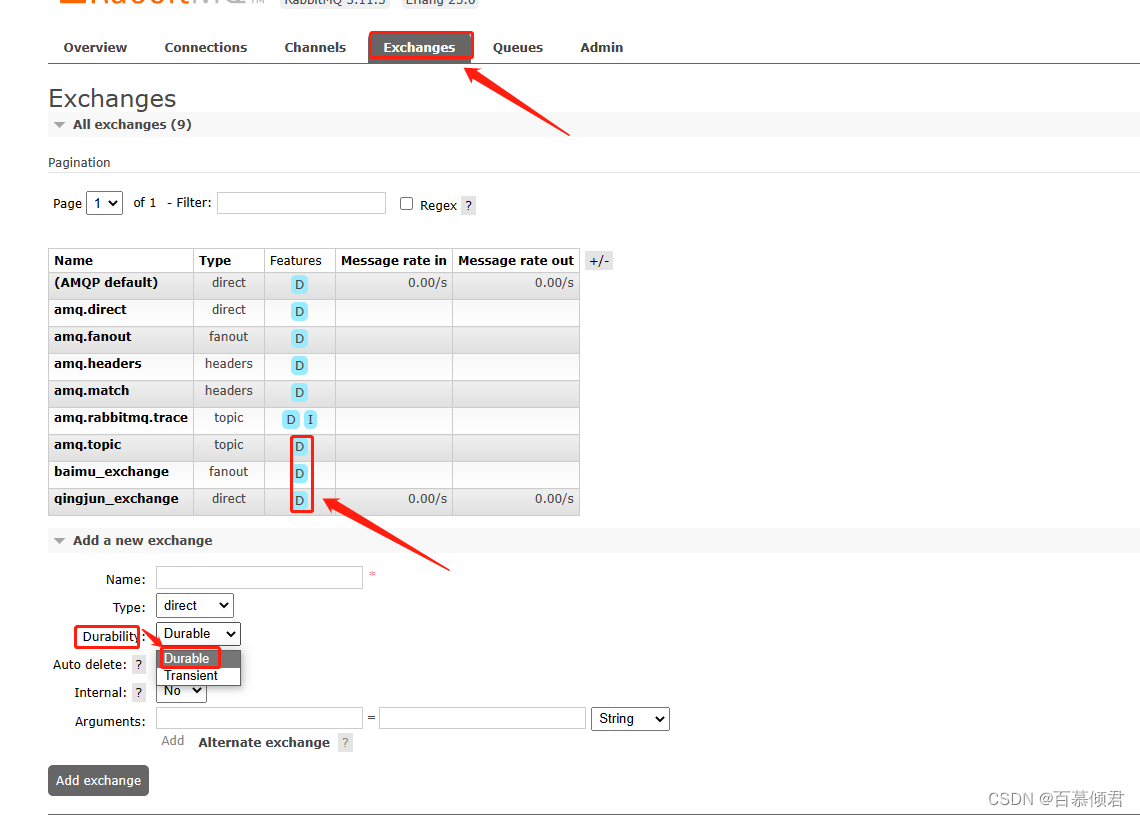Click the internal I badge for amq.rabbitmq.trace
The width and height of the screenshot is (1140, 817).
pos(310,419)
